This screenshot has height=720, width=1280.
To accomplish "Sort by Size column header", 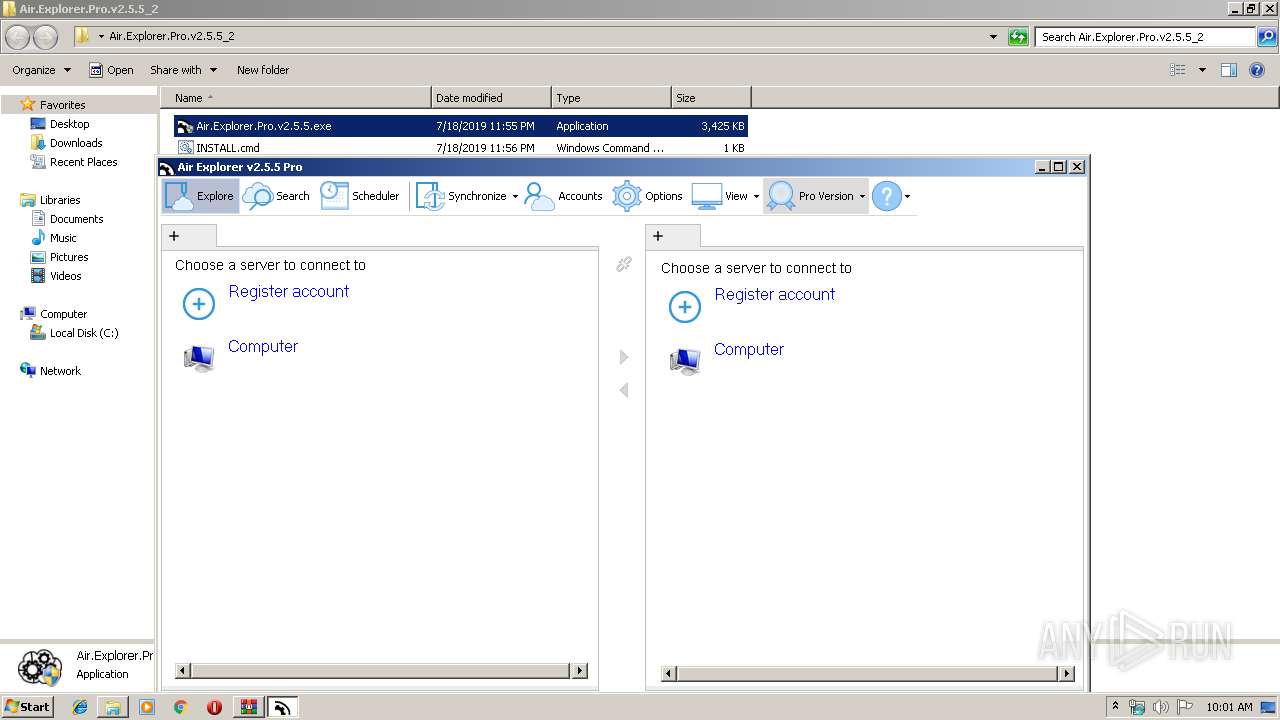I will click(x=711, y=98).
